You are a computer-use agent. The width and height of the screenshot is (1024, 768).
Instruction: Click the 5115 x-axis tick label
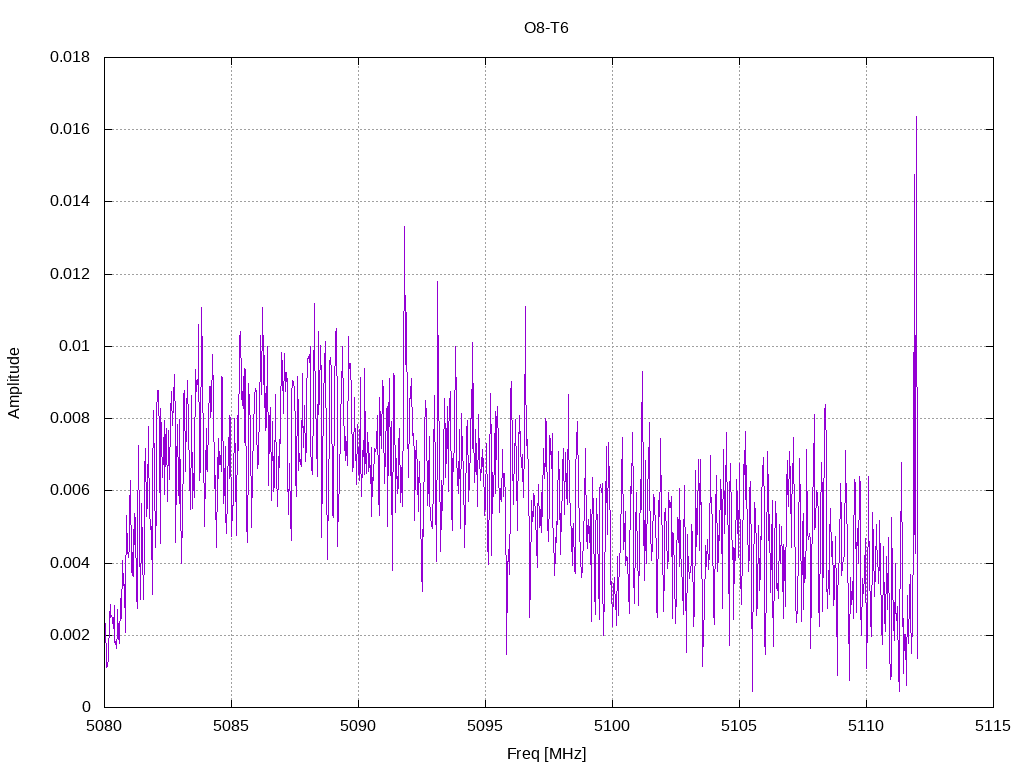993,726
